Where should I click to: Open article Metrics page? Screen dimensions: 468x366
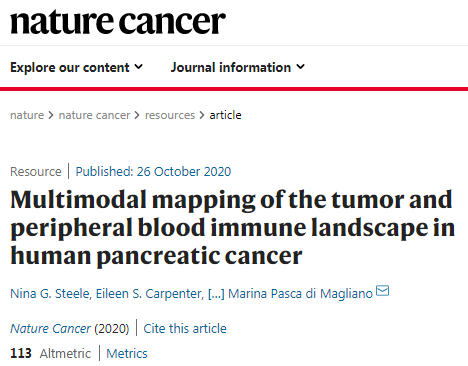click(127, 353)
